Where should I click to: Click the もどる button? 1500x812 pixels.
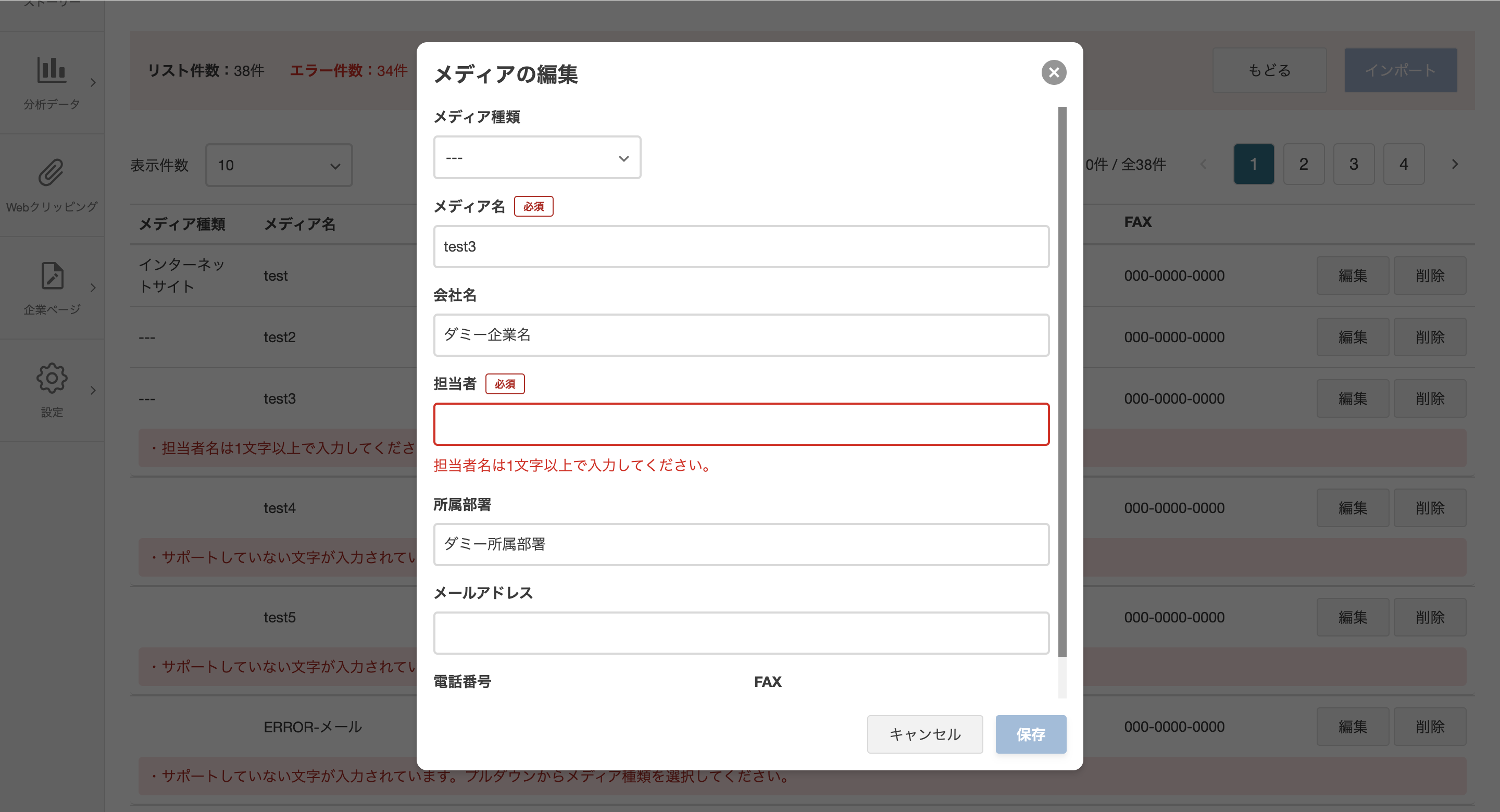point(1269,70)
